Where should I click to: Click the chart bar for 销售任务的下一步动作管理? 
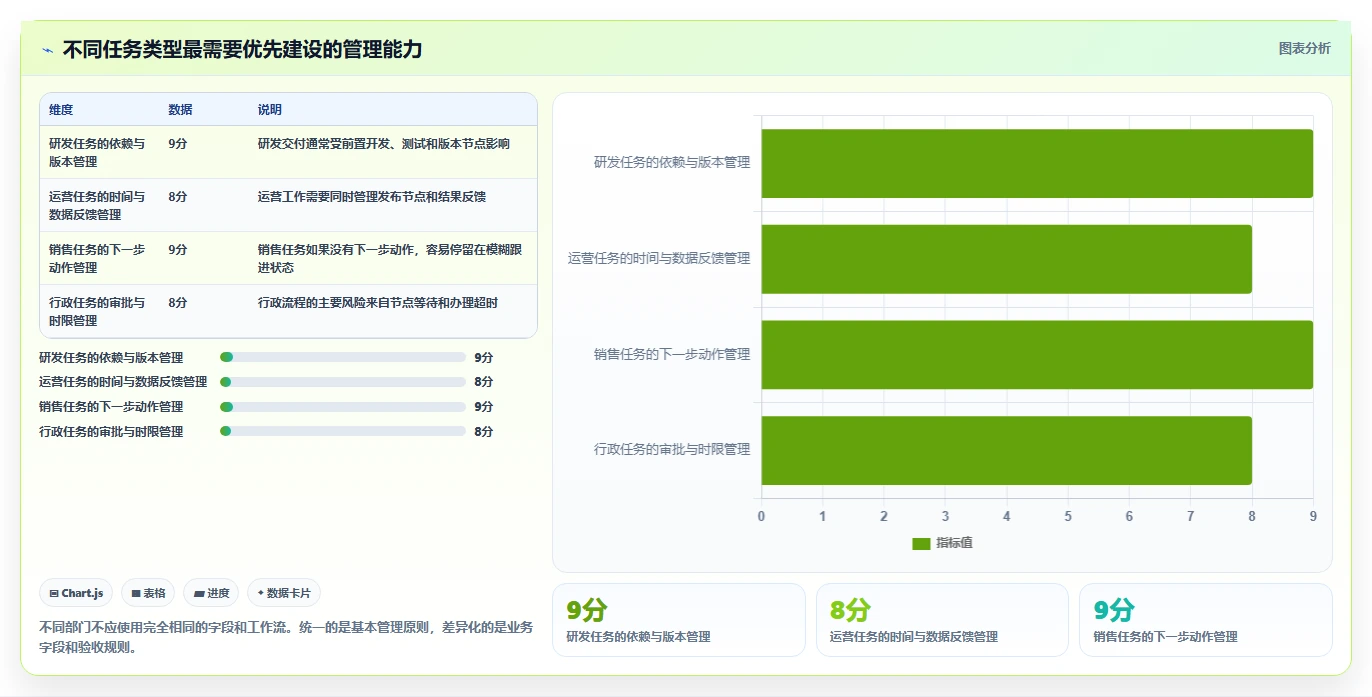pos(1037,354)
